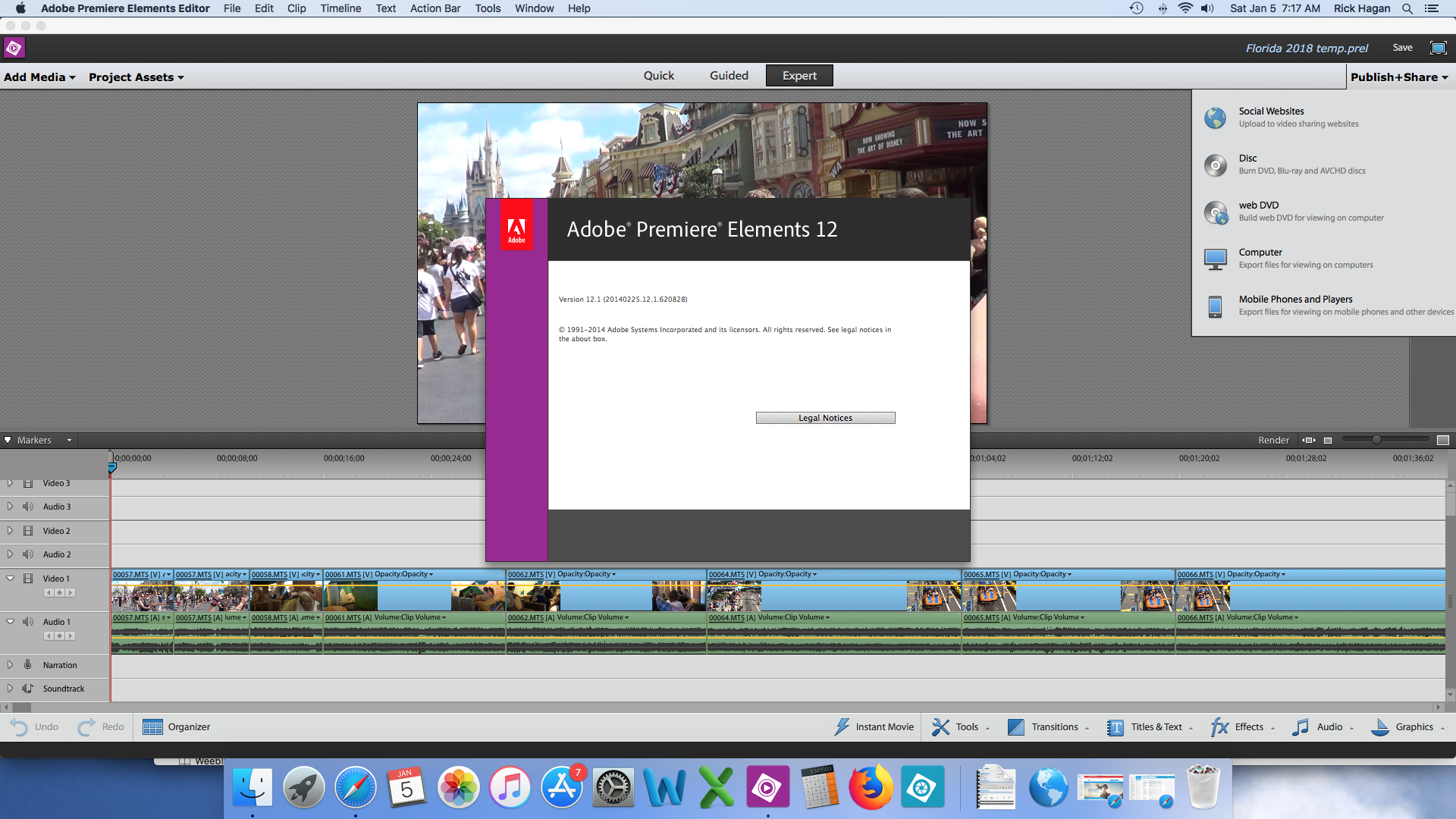Viewport: 1456px width, 819px height.
Task: Open Firefox from the Dock
Action: 870,789
